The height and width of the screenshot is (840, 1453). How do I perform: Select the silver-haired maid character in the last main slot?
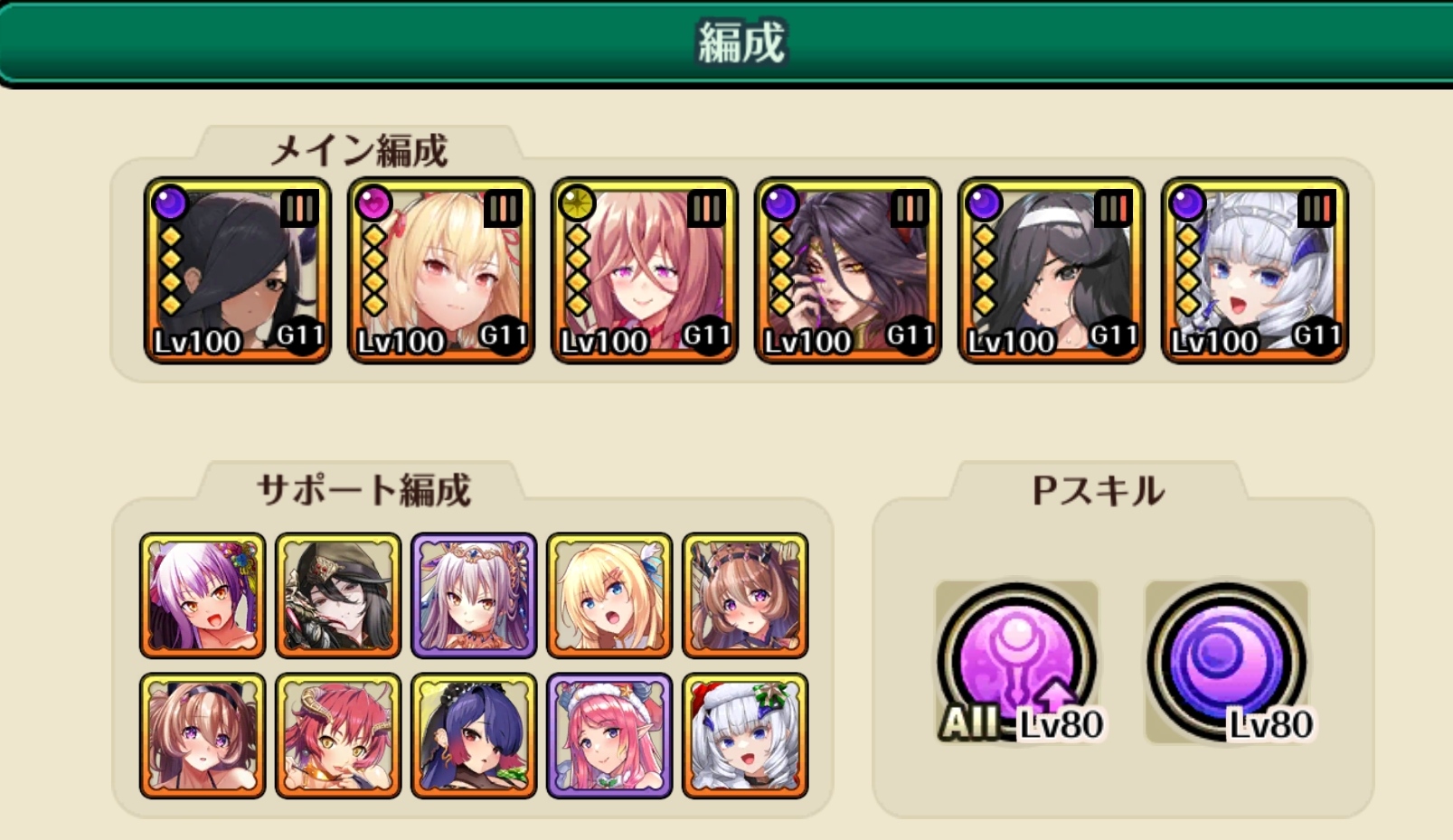tap(1255, 270)
